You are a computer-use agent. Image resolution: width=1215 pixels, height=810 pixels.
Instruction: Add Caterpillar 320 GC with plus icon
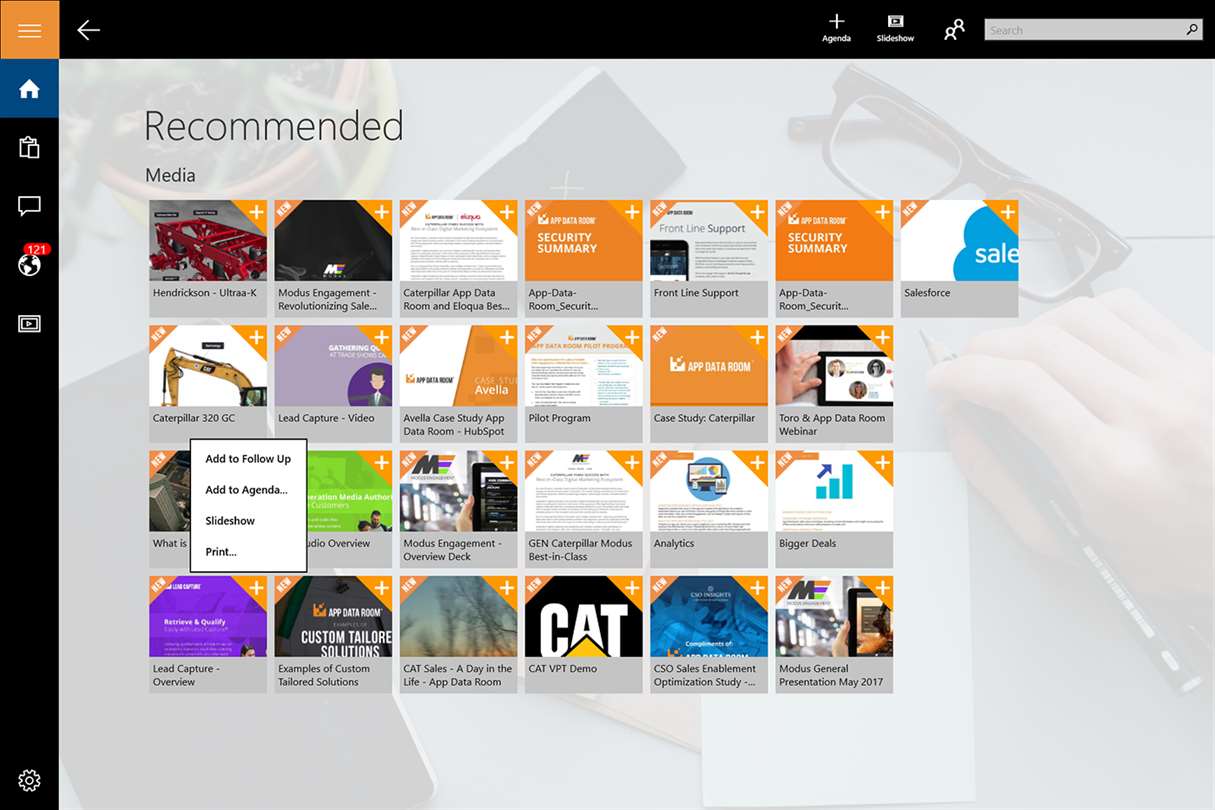[x=256, y=337]
